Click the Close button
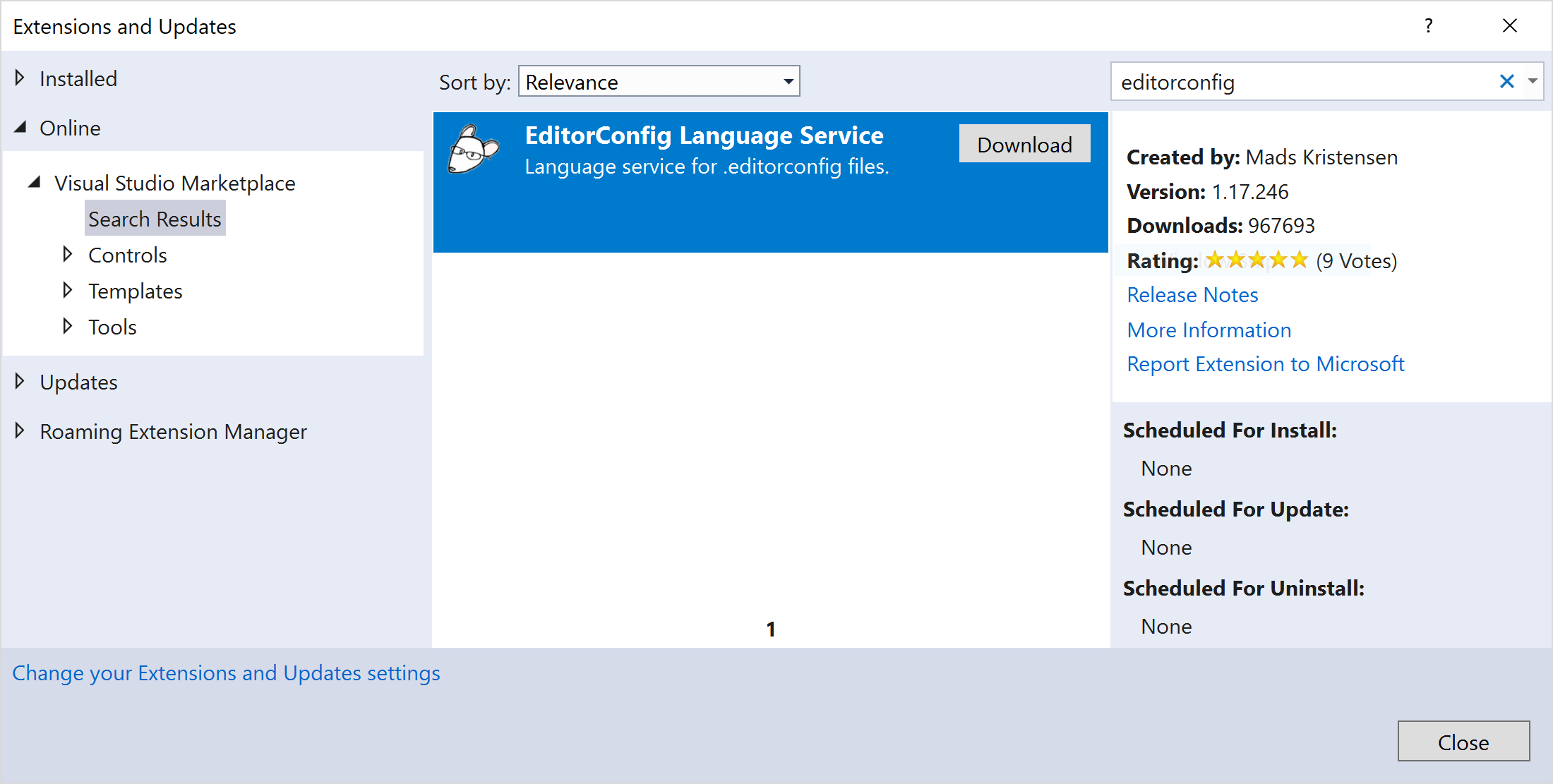This screenshot has height=784, width=1553. point(1463,741)
